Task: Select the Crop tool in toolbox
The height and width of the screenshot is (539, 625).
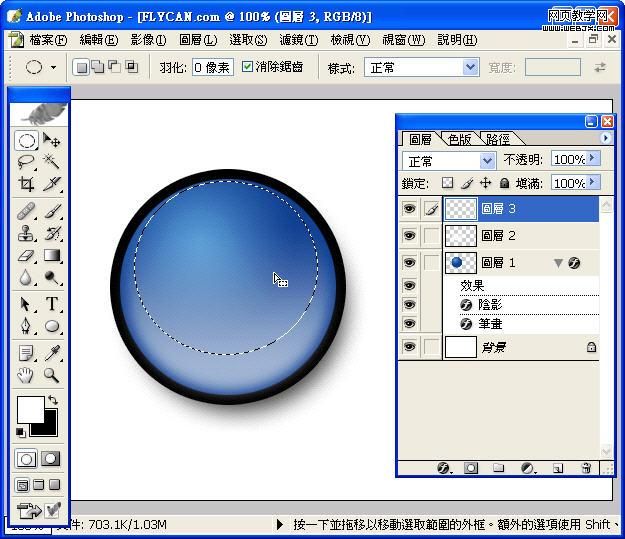Action: (27, 184)
